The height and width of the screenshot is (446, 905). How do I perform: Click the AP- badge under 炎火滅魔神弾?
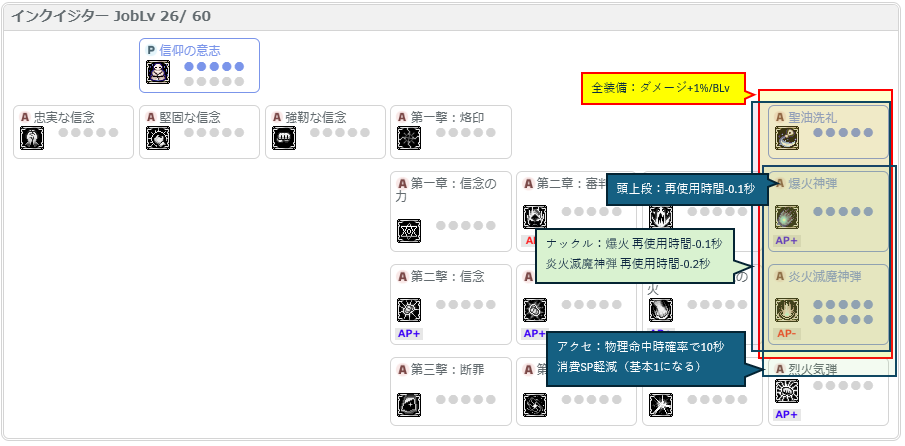point(788,334)
